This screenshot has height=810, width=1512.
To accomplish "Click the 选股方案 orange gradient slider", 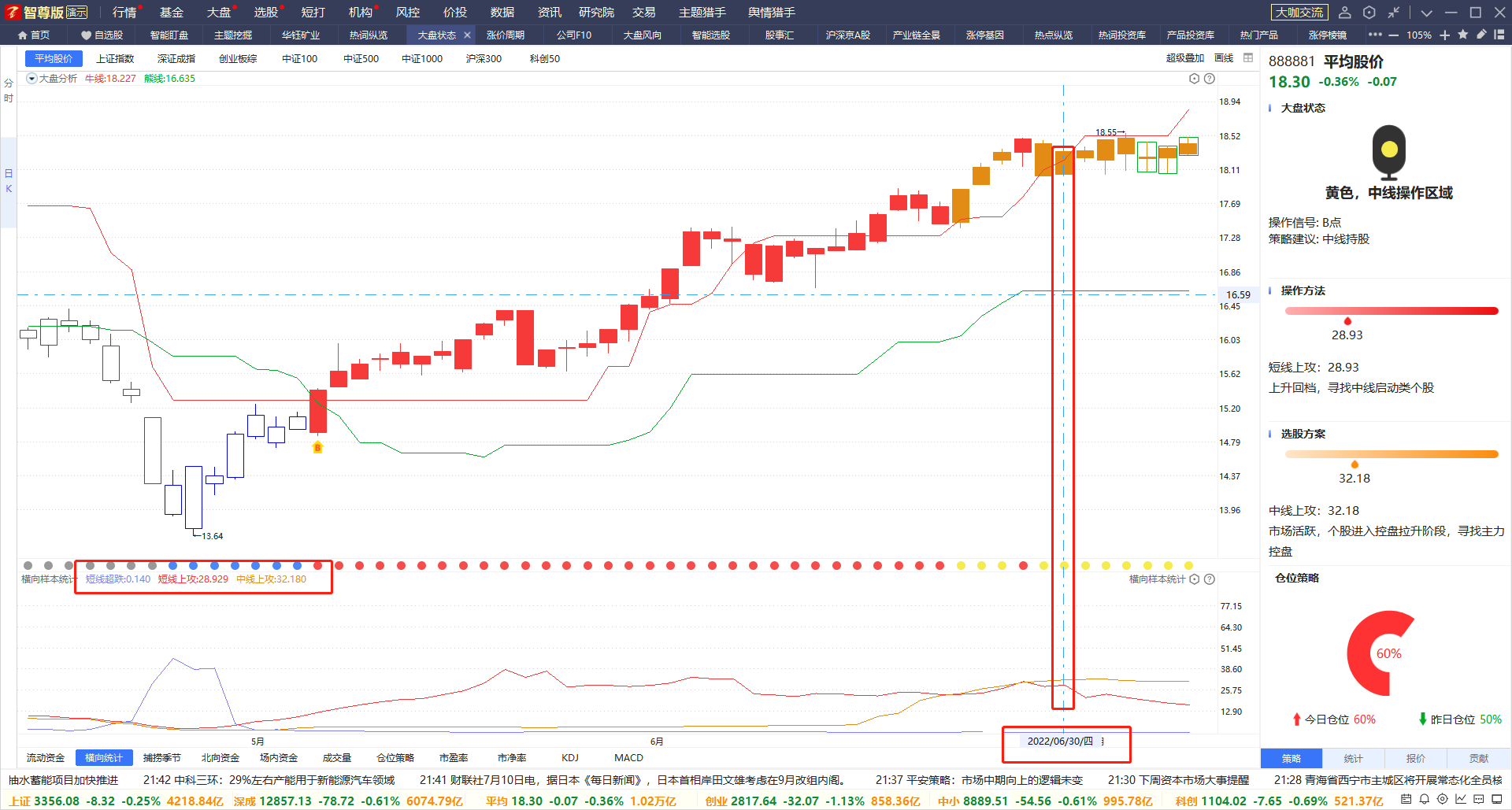I will [x=1392, y=454].
